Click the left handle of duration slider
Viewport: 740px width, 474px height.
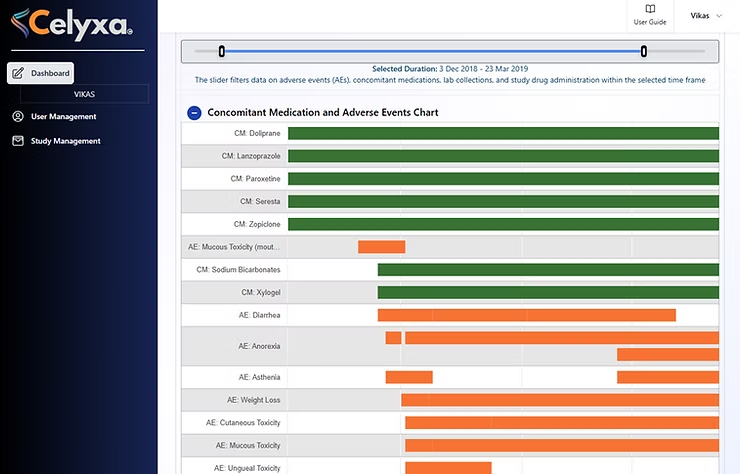tap(222, 51)
